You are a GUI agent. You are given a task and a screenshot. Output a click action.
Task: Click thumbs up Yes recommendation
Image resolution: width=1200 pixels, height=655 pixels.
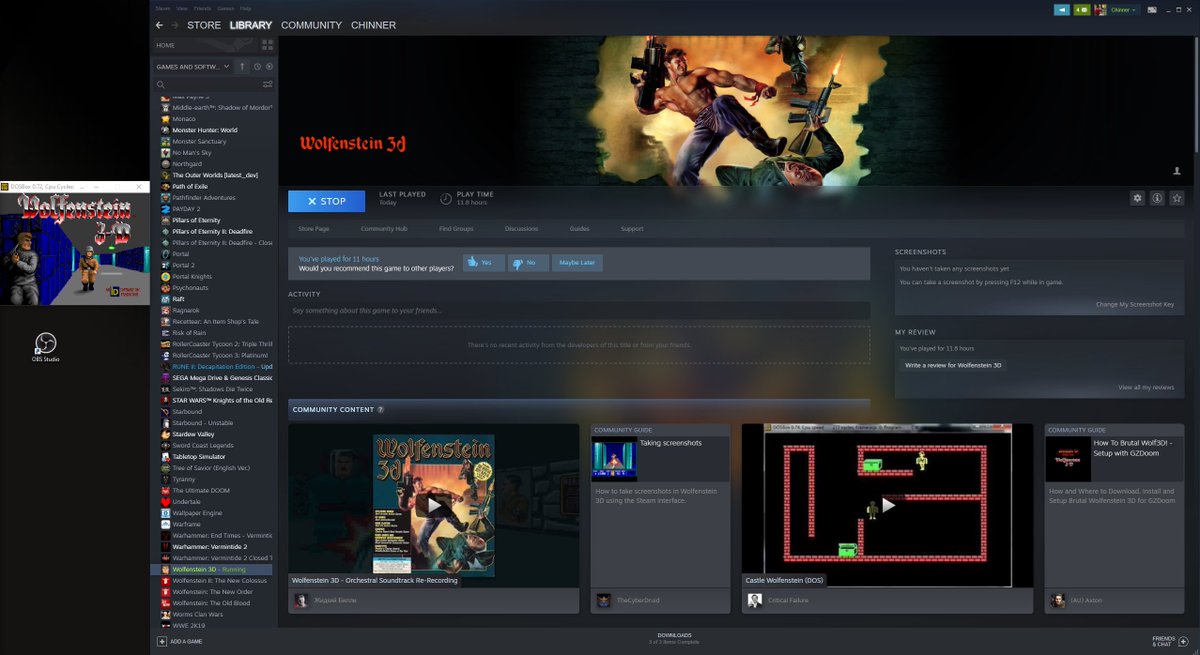tap(483, 263)
